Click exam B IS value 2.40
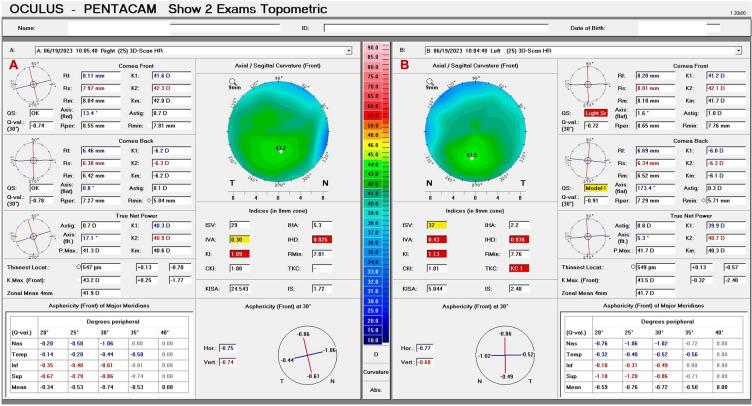The image size is (752, 406). 519,289
